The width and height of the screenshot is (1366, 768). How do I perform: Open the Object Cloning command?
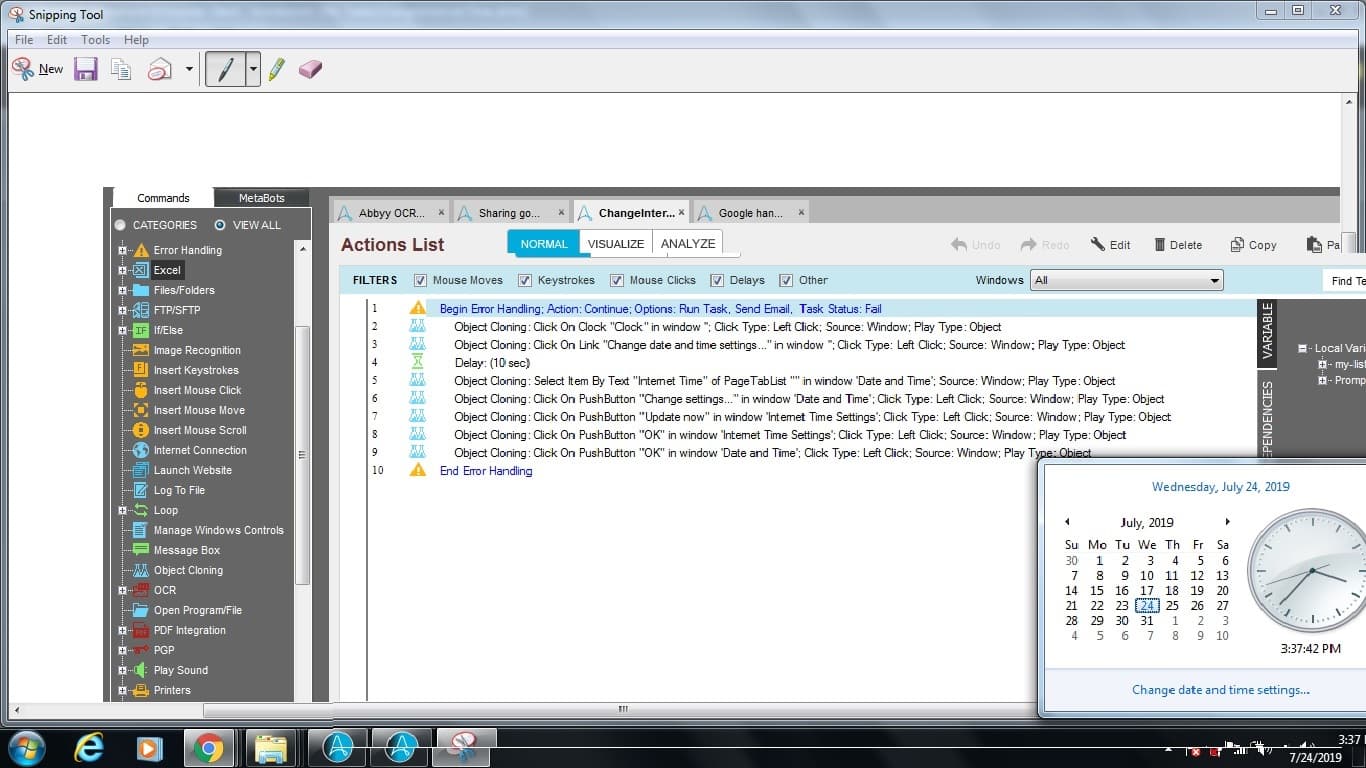pos(188,570)
